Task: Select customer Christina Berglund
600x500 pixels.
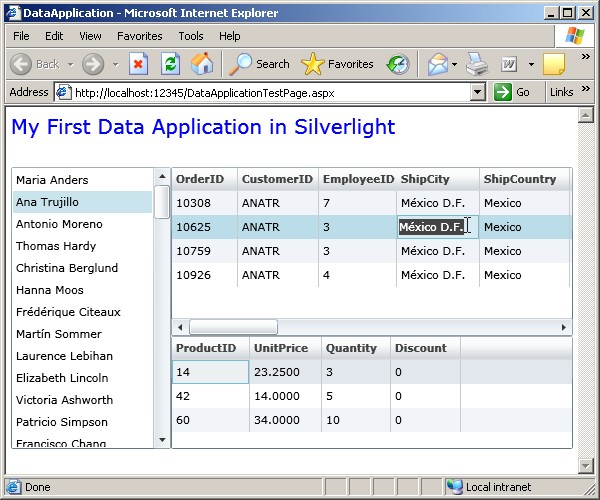Action: tap(83, 268)
